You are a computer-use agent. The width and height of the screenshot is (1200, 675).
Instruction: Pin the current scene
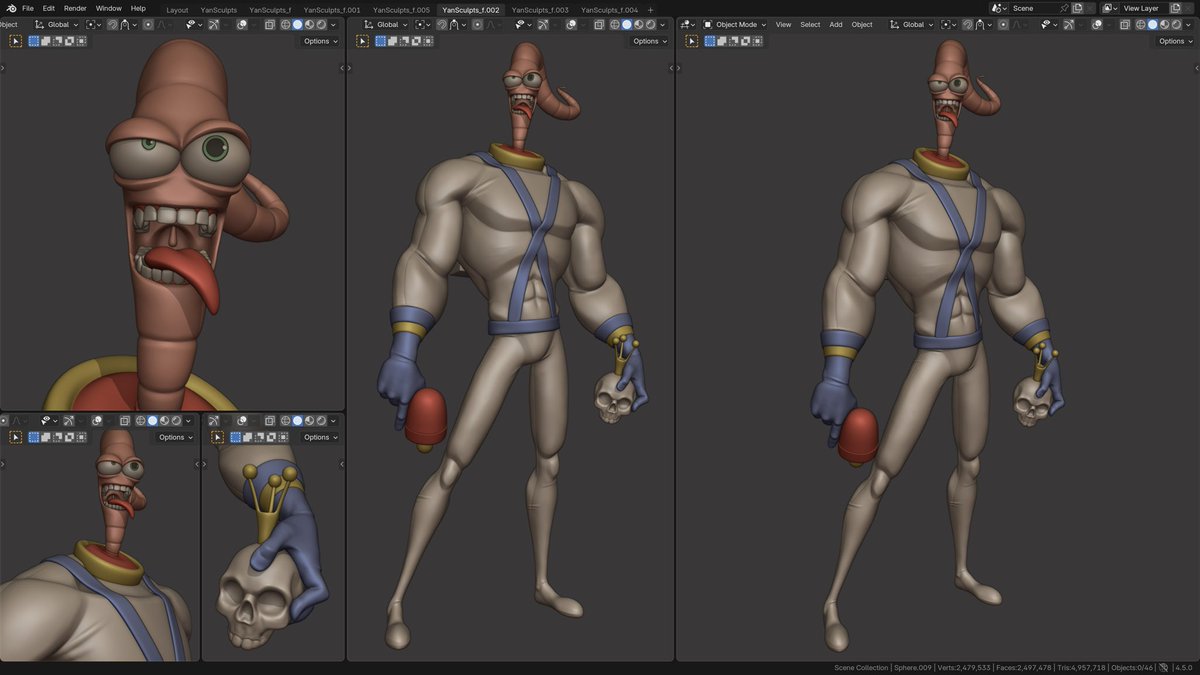(x=1064, y=8)
